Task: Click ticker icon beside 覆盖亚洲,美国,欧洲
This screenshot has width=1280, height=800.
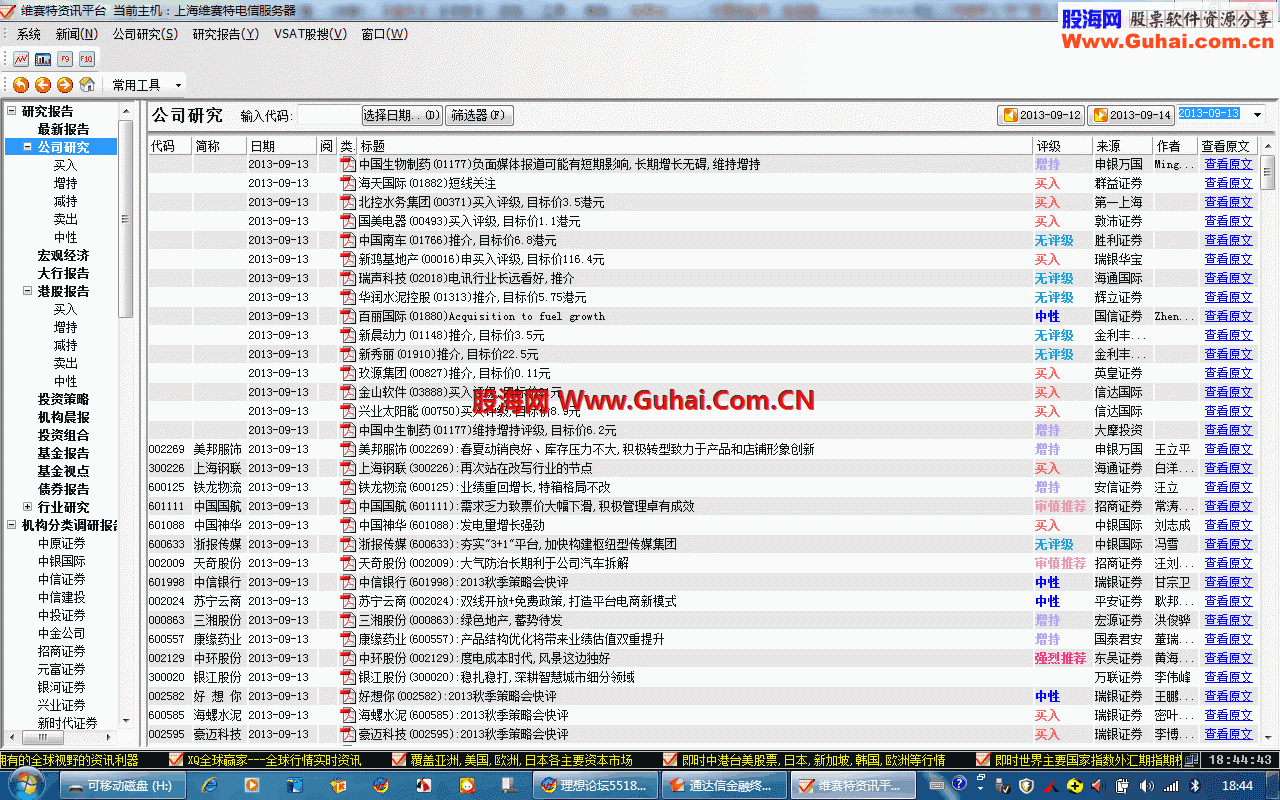Action: tap(399, 760)
